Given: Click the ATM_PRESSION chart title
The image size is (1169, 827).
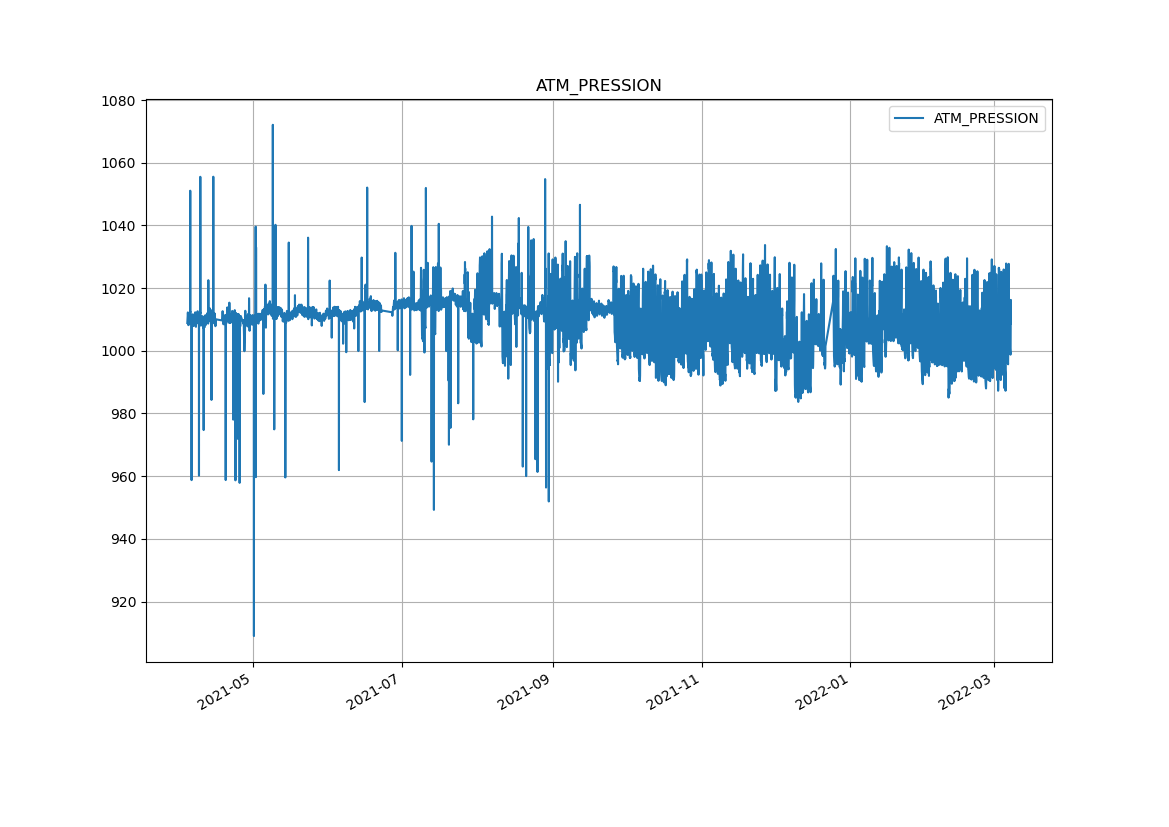Looking at the screenshot, I should click(598, 86).
